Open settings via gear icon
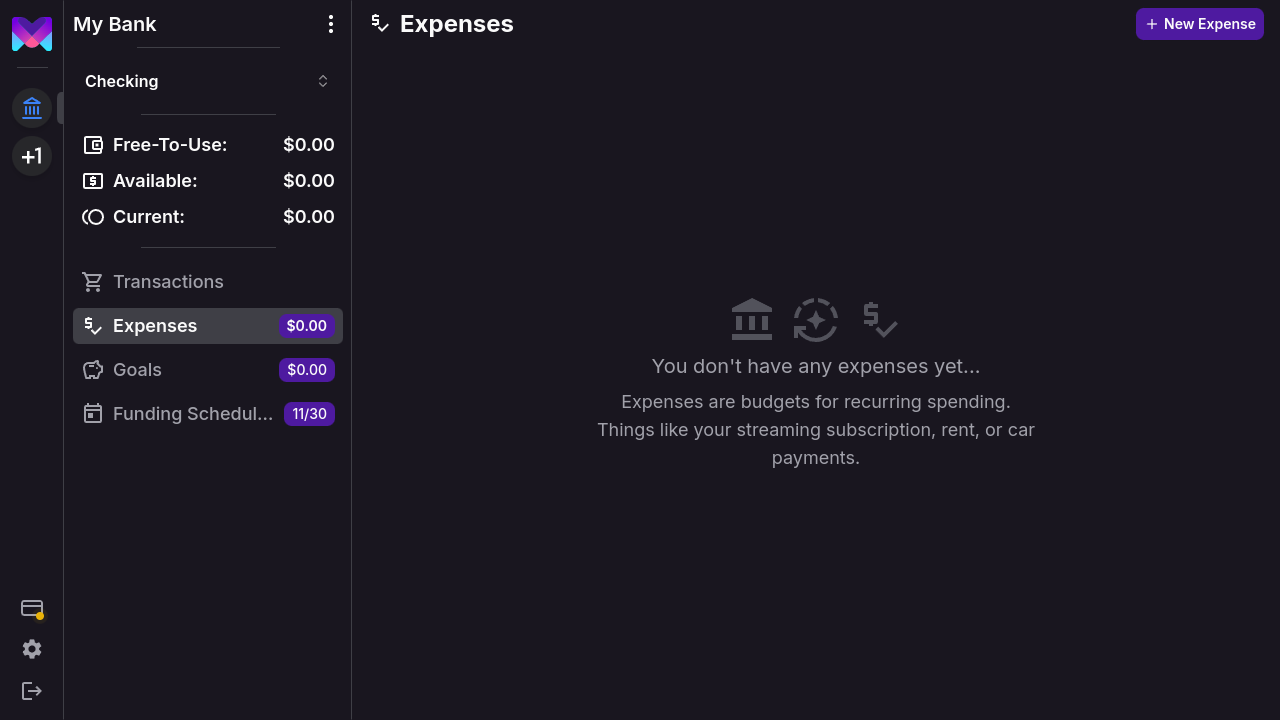The image size is (1280, 720). click(32, 649)
